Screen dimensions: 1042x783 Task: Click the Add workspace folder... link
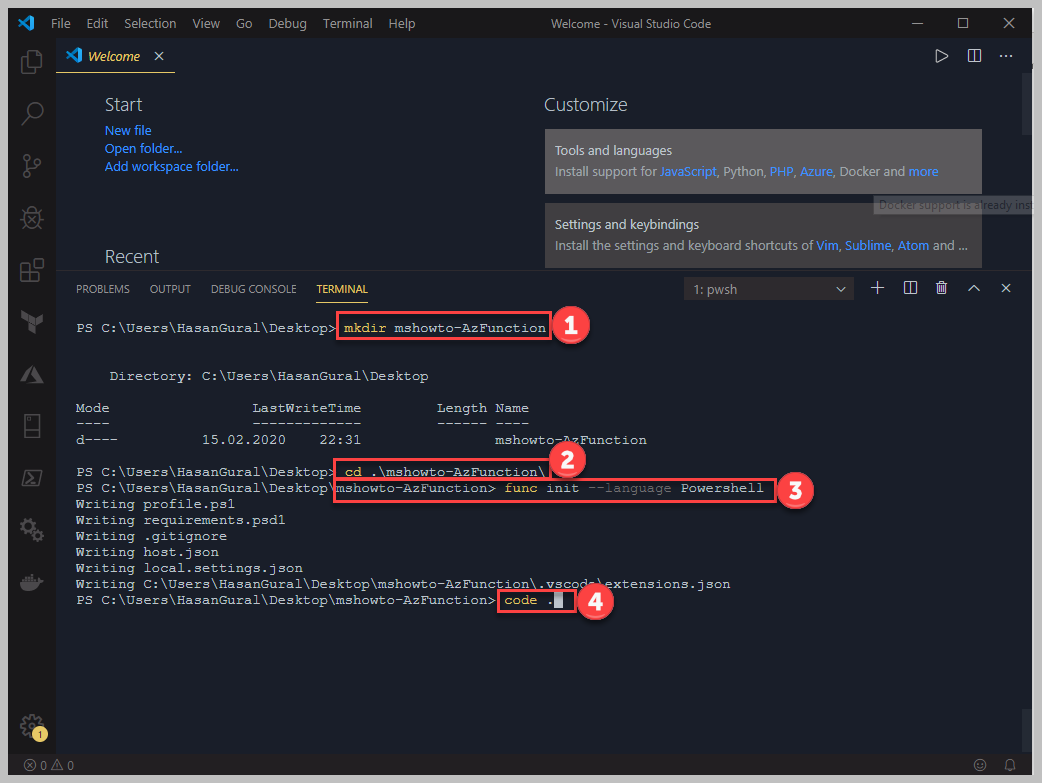pos(171,166)
